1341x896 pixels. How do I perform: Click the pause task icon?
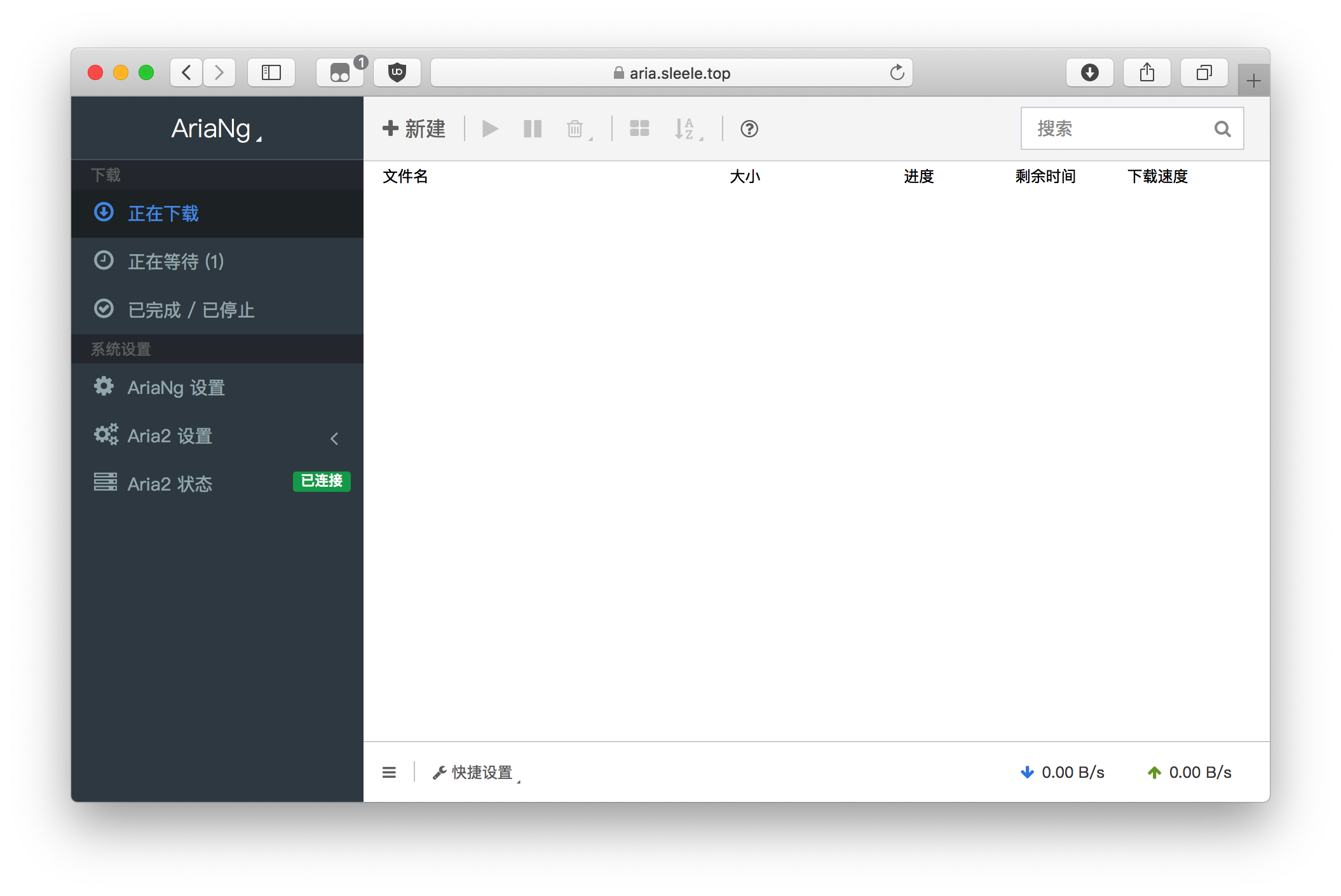(x=533, y=129)
